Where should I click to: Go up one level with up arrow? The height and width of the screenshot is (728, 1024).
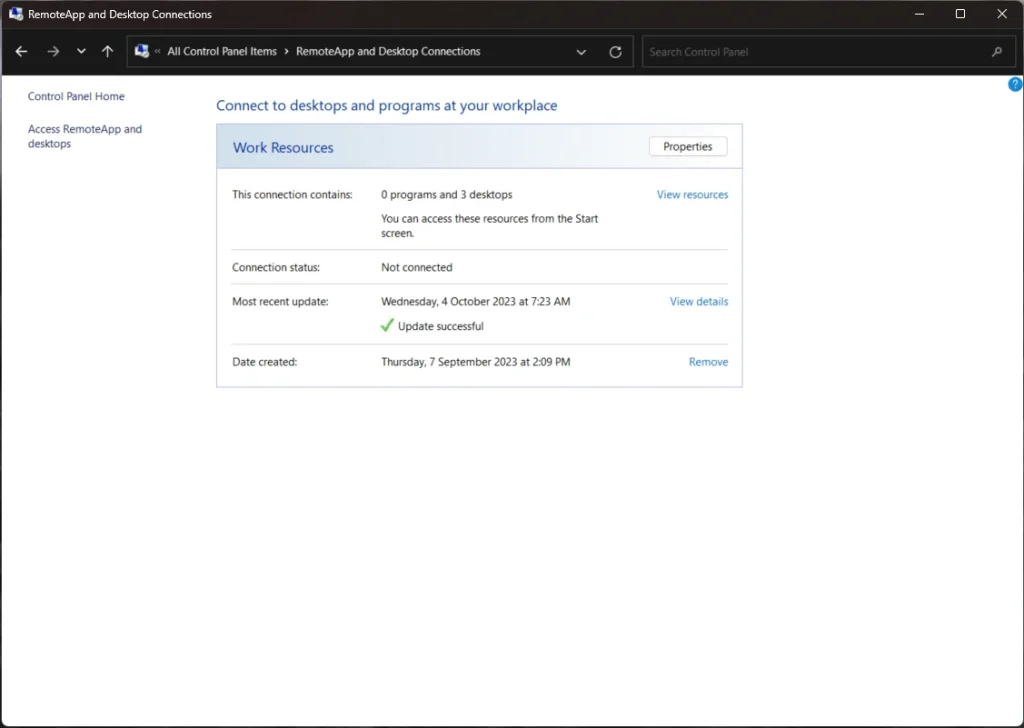click(108, 52)
